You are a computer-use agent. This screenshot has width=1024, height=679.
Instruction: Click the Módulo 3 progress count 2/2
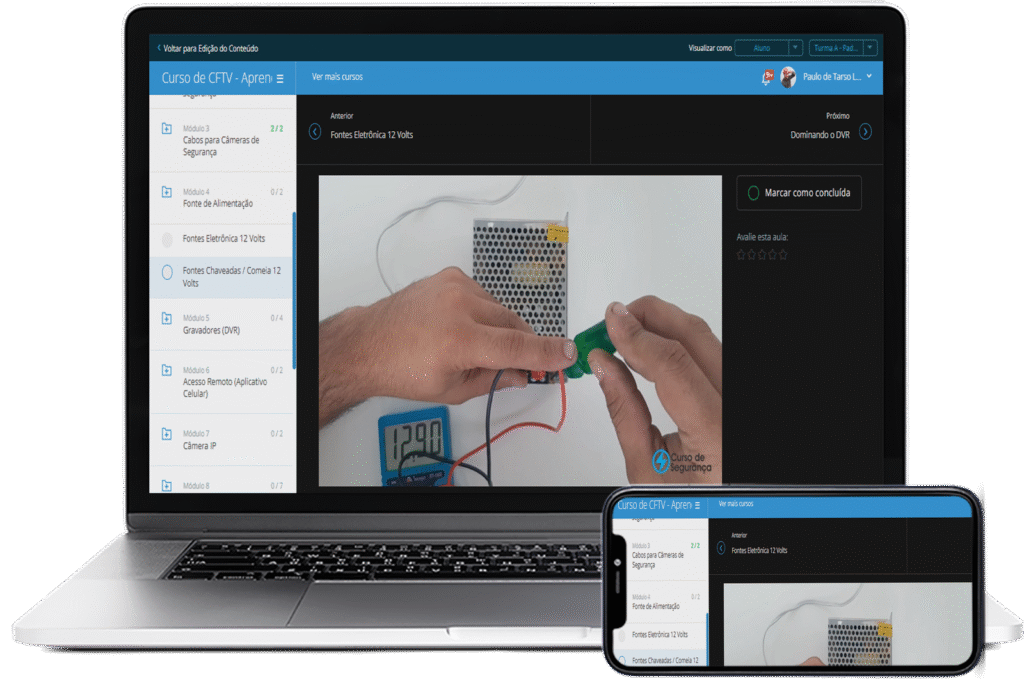(277, 129)
